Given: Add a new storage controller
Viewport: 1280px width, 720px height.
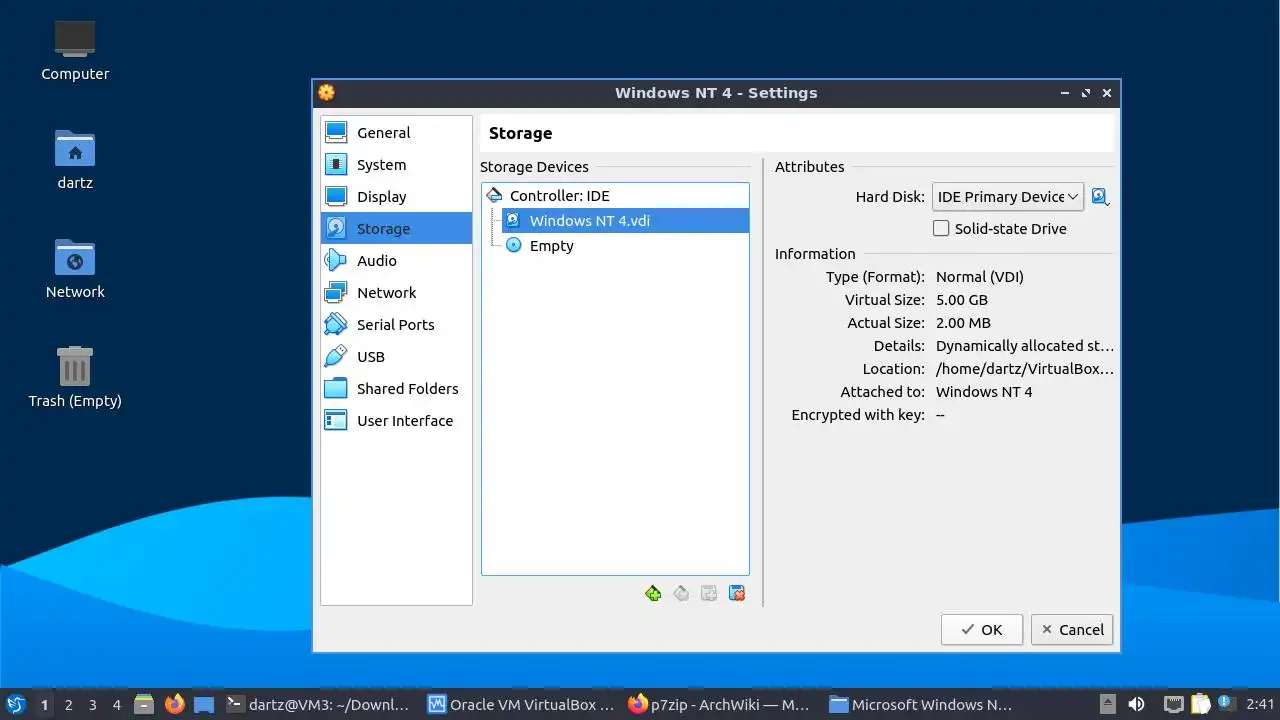Looking at the screenshot, I should pyautogui.click(x=653, y=594).
